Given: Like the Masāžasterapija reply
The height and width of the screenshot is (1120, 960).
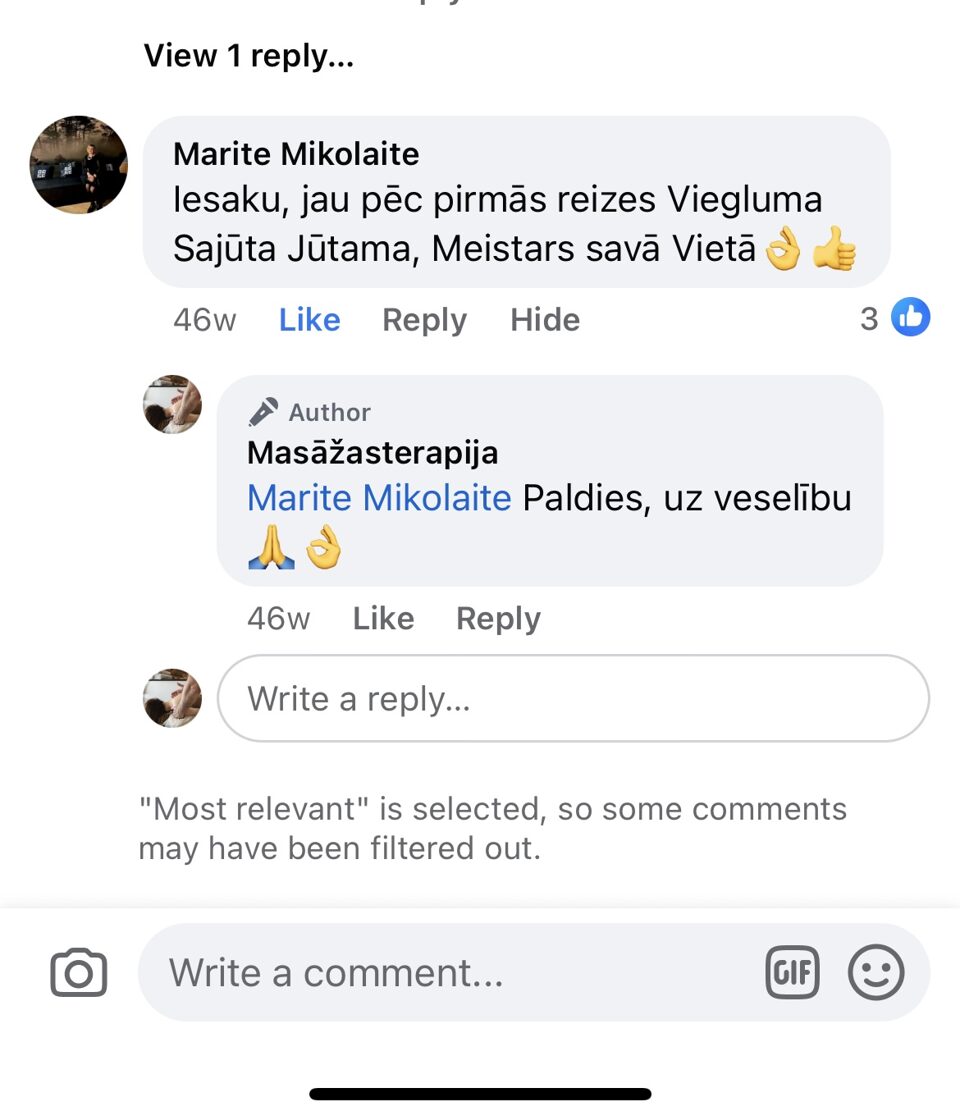Looking at the screenshot, I should (x=383, y=619).
